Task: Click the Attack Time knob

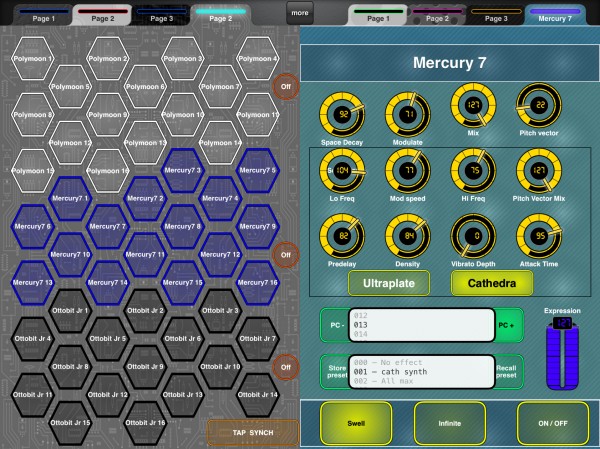Action: (x=539, y=236)
